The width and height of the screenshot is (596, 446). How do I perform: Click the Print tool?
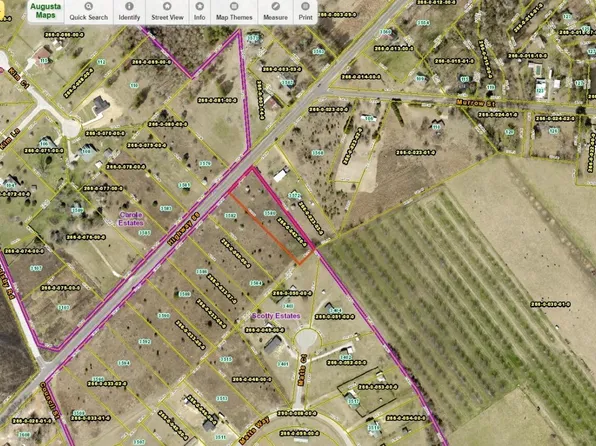point(305,12)
